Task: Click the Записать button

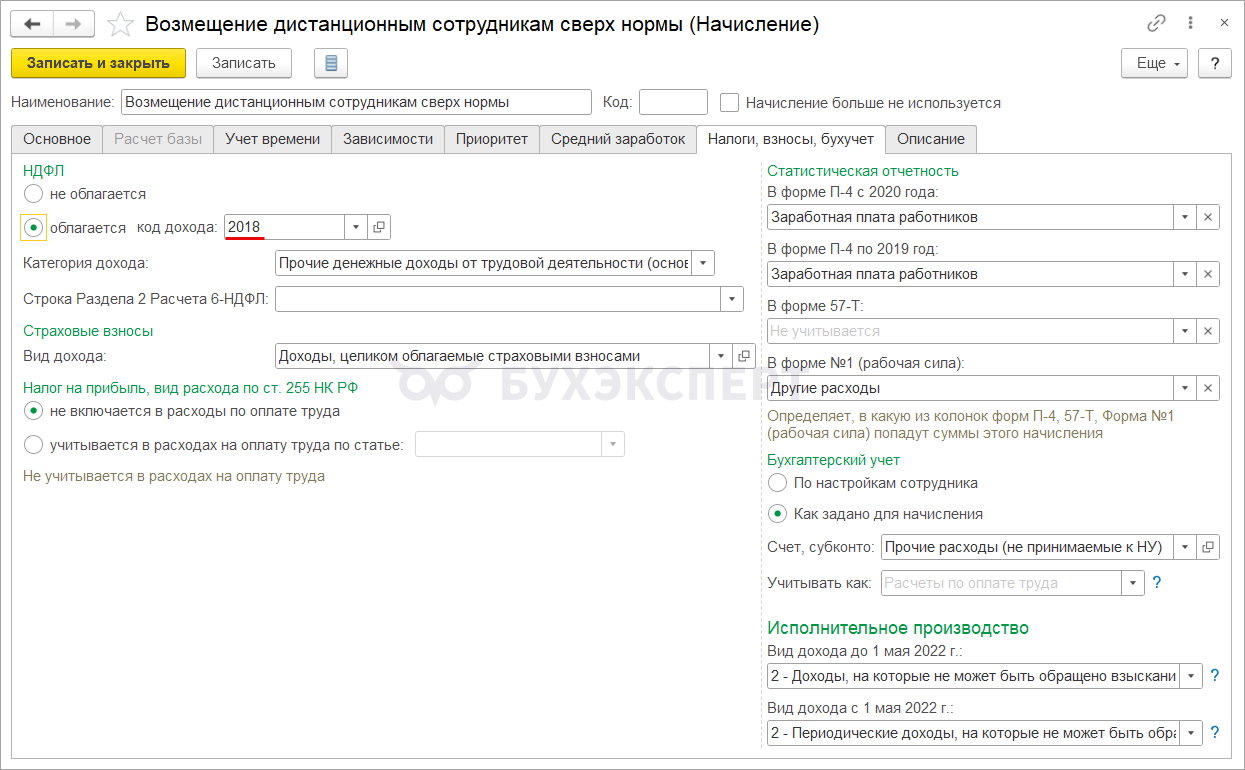Action: coord(243,63)
